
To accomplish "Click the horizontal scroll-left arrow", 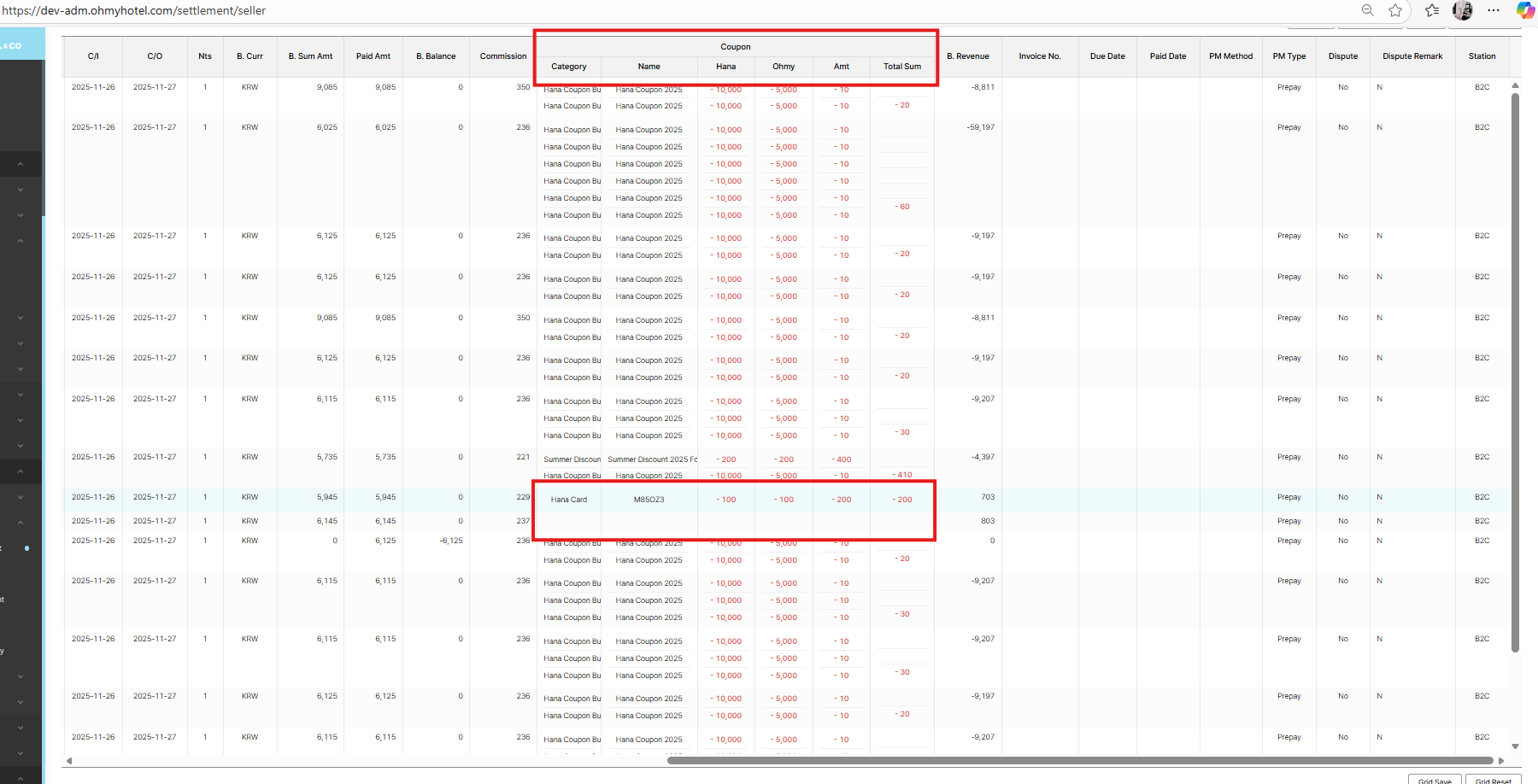I will click(69, 761).
